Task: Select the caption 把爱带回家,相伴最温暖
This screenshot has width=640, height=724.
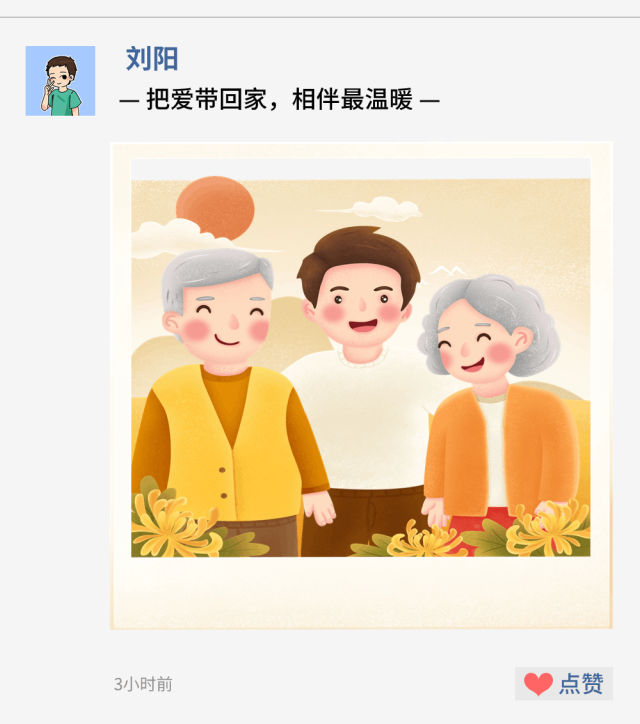Action: click(x=279, y=99)
